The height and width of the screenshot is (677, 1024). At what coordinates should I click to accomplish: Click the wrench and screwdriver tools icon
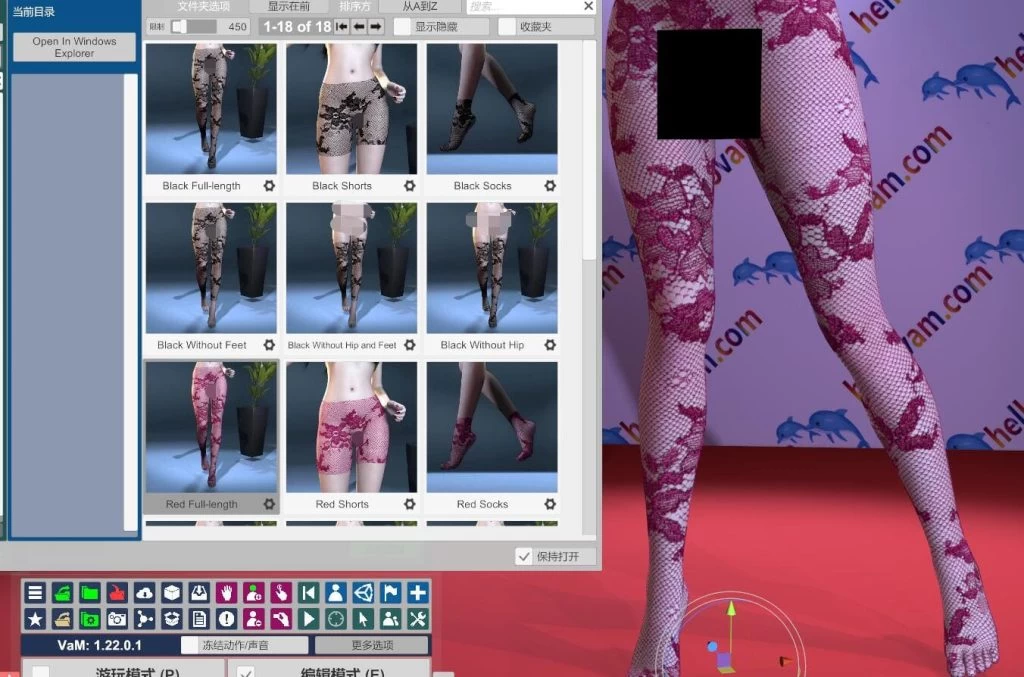coord(418,619)
